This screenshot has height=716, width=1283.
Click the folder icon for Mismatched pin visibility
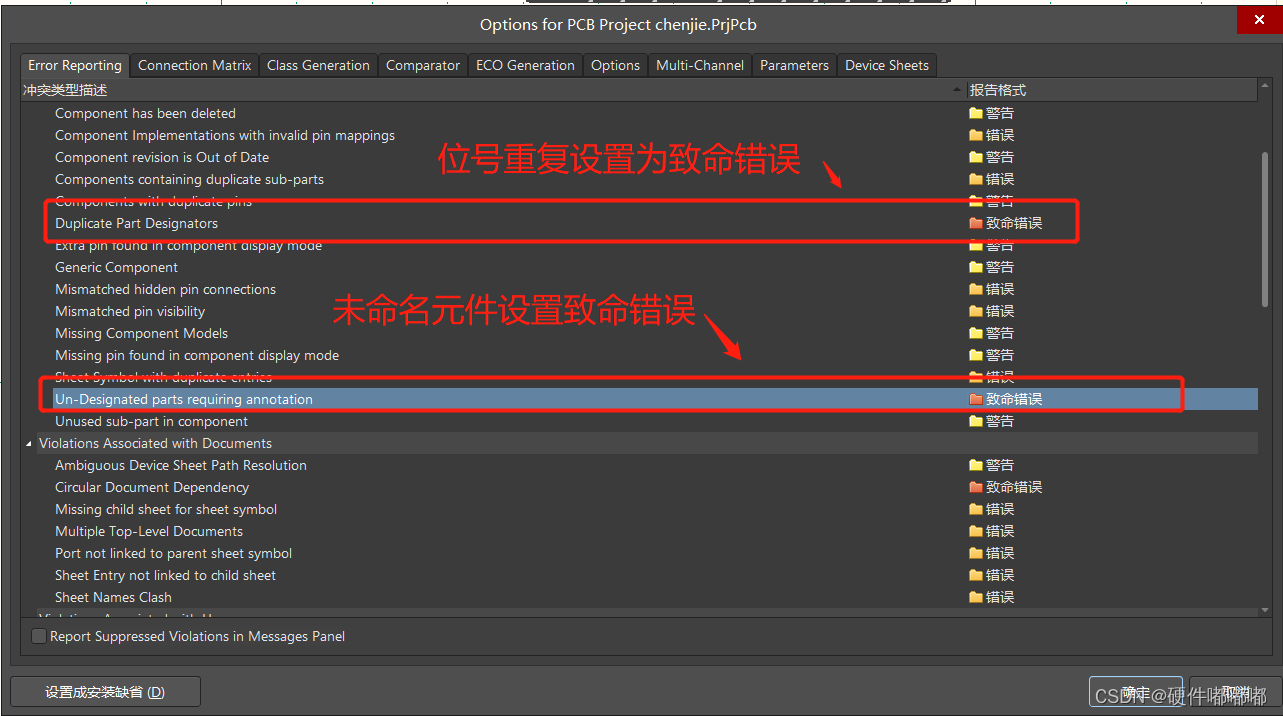click(x=976, y=311)
